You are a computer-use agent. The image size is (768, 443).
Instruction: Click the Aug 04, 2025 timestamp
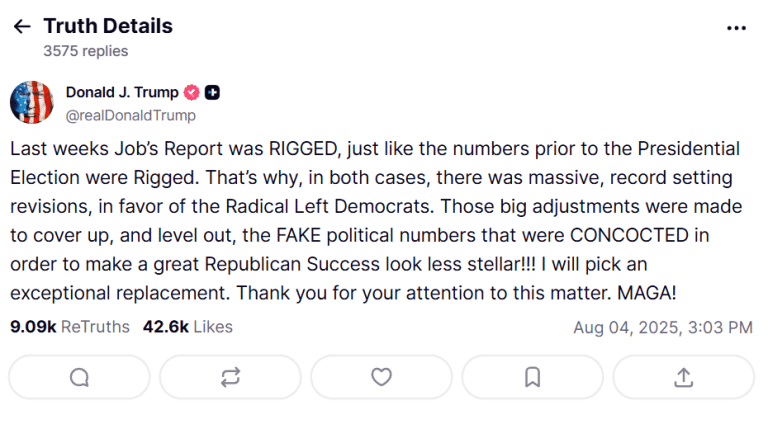click(663, 327)
